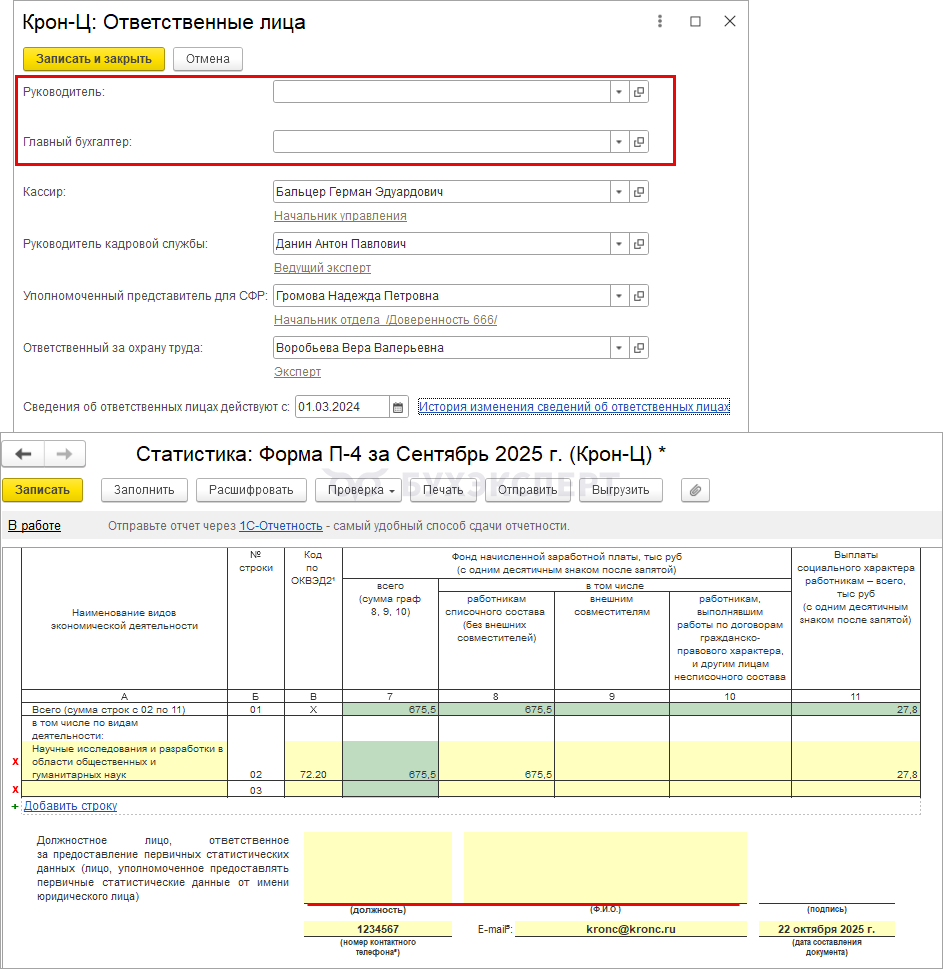Click the empty Главный бухгалтер input field
943x969 pixels.
pos(442,142)
